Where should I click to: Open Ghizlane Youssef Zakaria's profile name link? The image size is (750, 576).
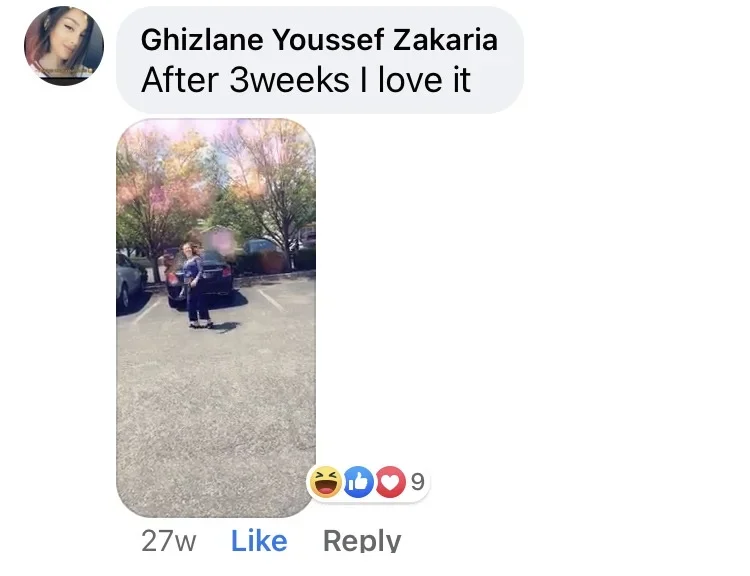319,39
